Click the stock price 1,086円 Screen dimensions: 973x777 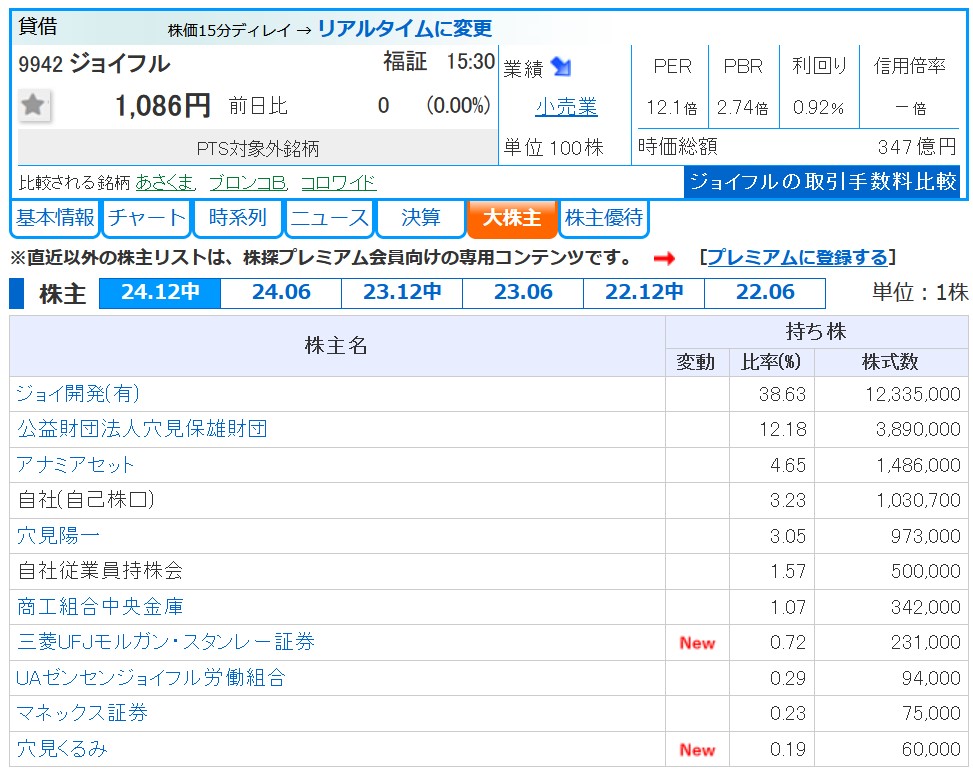coord(163,106)
